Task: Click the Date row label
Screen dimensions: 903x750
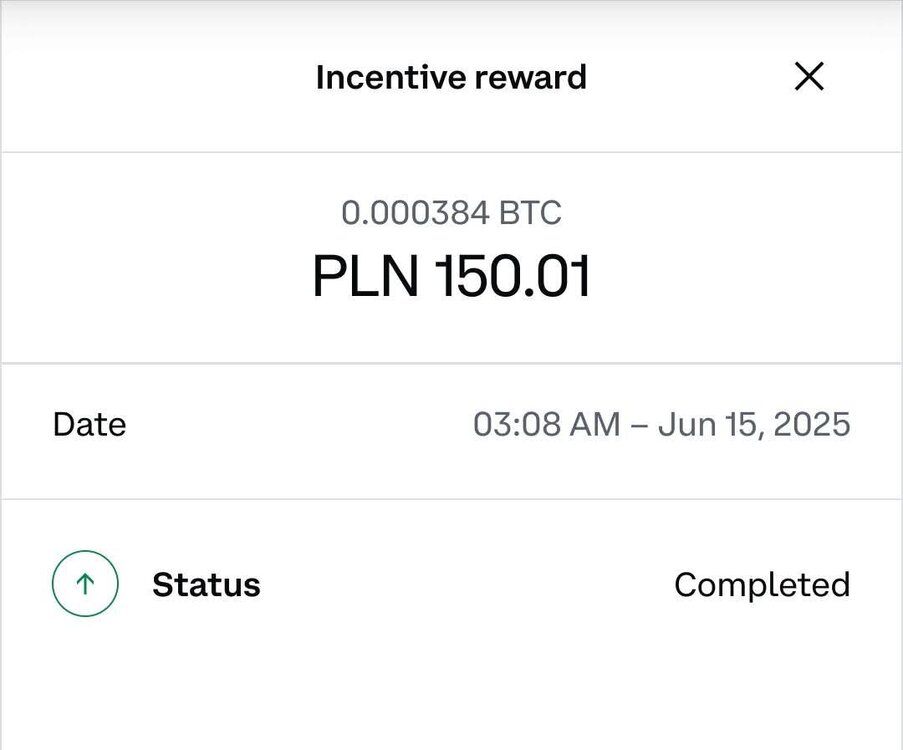Action: click(89, 425)
